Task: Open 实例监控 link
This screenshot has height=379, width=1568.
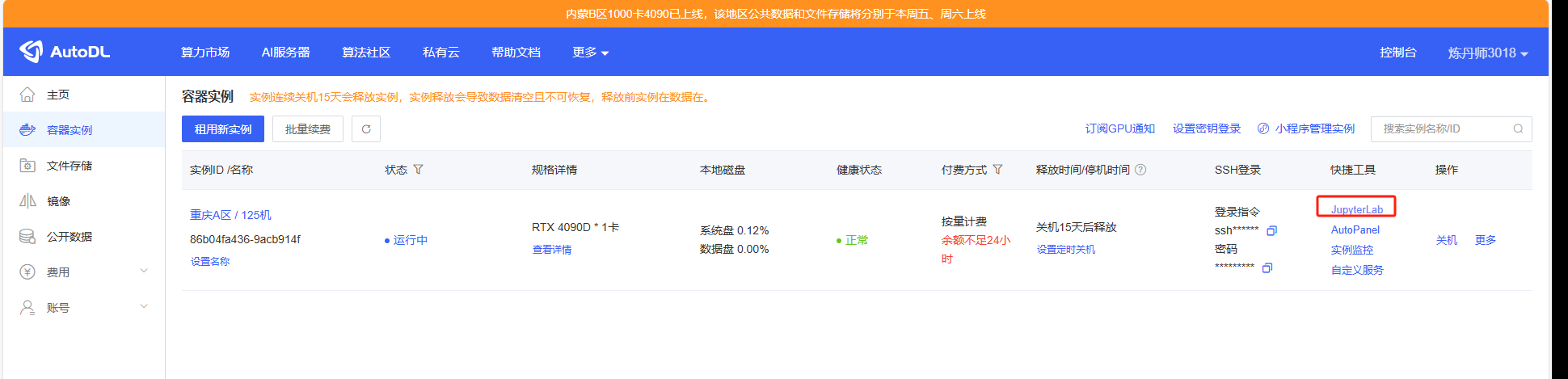Action: click(1352, 251)
